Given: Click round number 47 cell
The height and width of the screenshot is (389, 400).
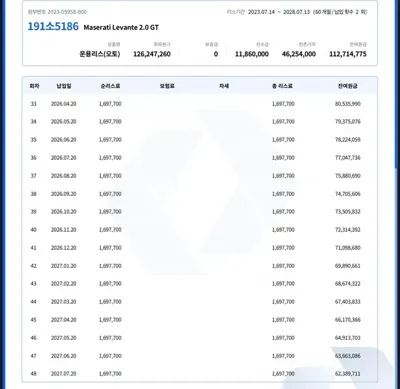Looking at the screenshot, I should [34, 356].
